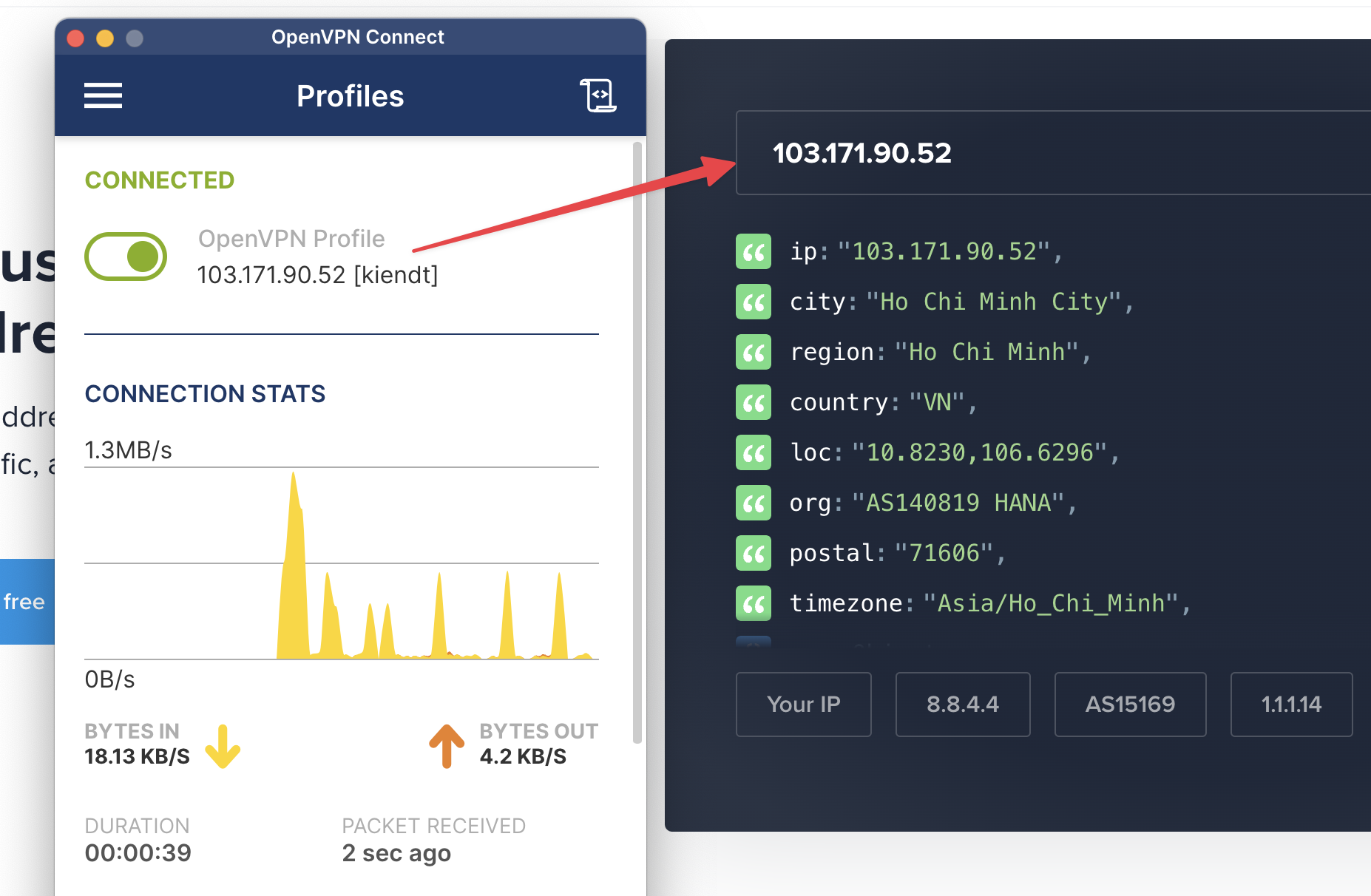Click the "VN" country value
This screenshot has width=1371, height=896.
coord(937,402)
